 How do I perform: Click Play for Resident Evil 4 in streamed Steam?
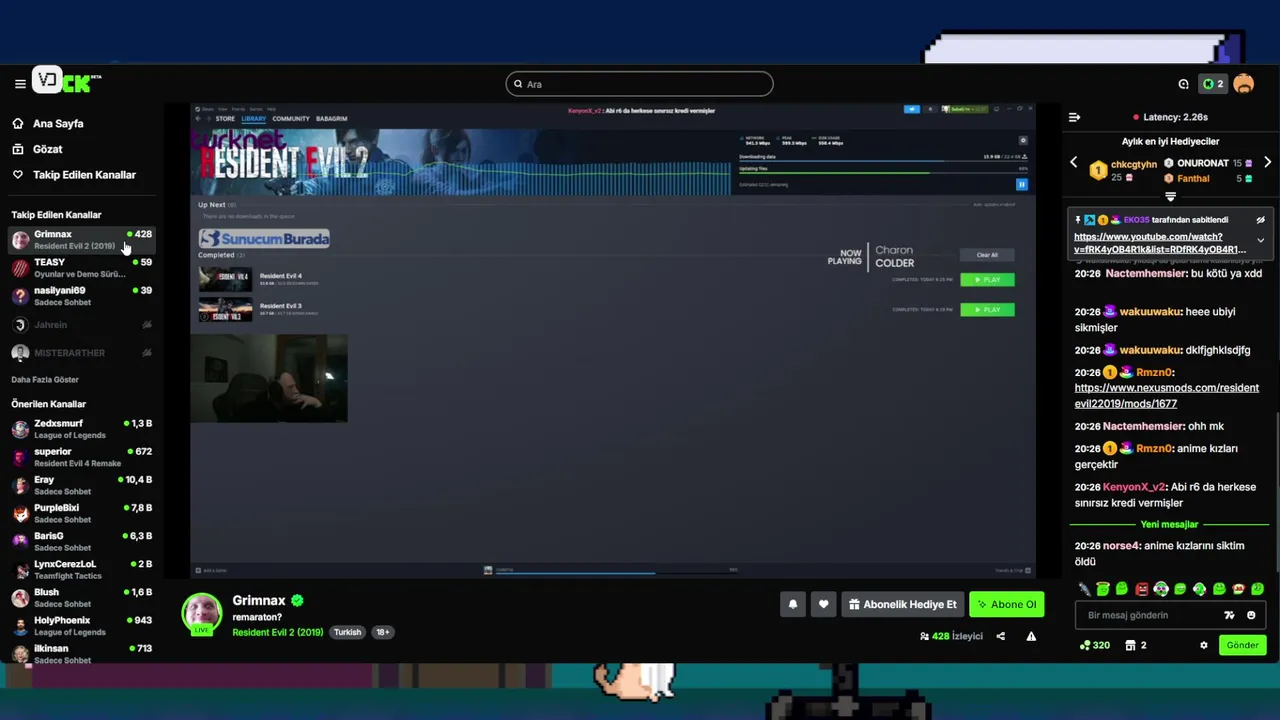click(987, 280)
